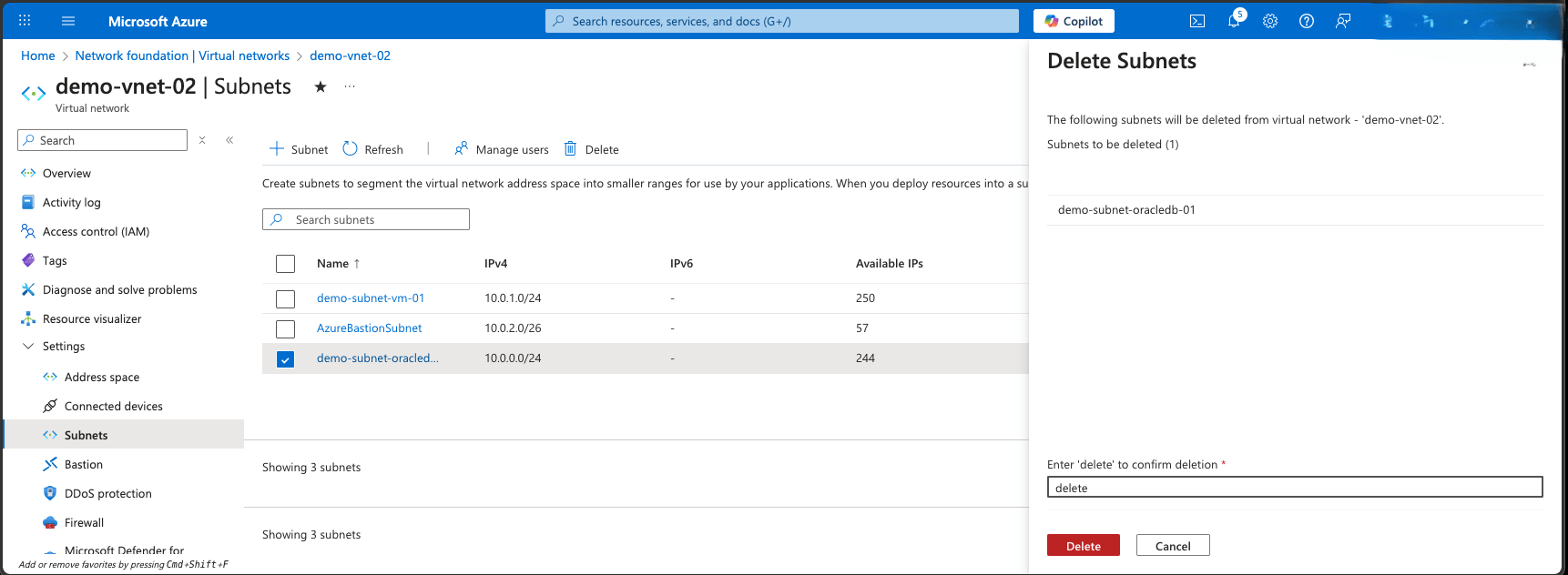Open the more options ellipsis beside title
The image size is (1568, 575).
pos(350,86)
